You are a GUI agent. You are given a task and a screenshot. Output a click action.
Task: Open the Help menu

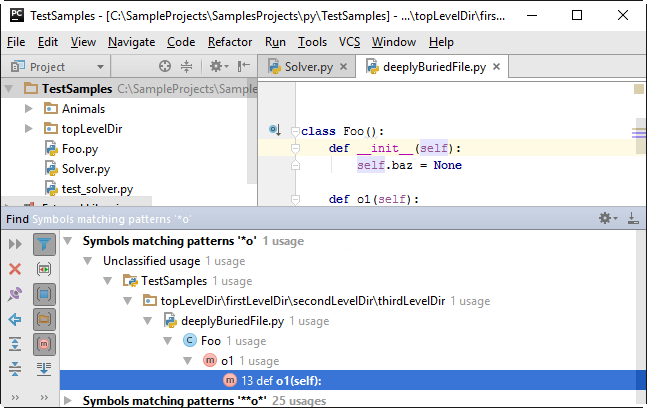(x=441, y=42)
